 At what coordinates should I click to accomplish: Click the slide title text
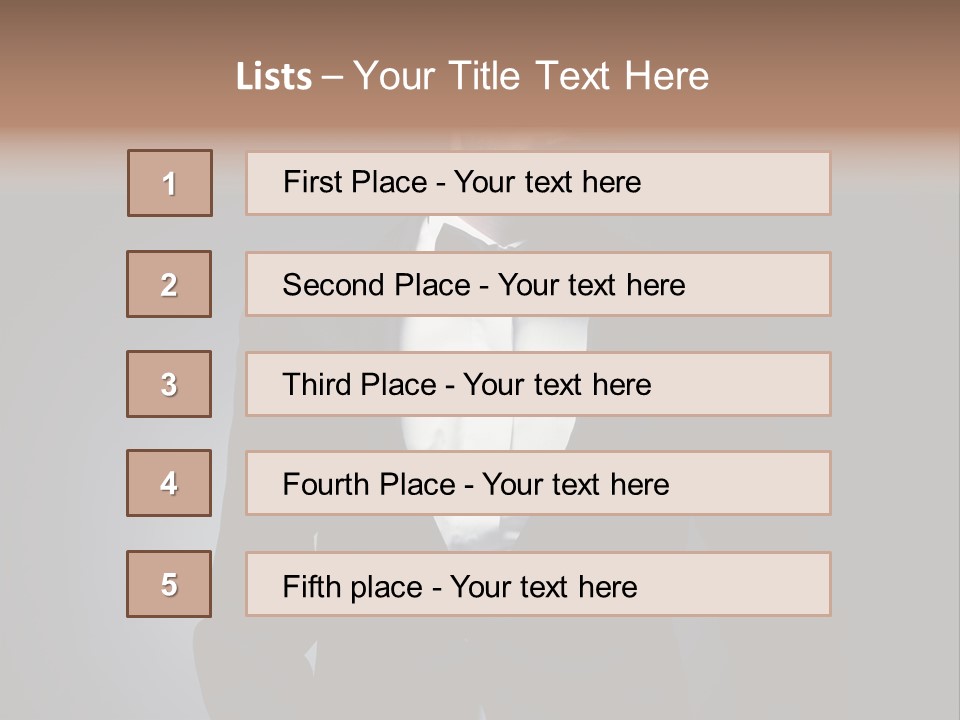click(473, 76)
